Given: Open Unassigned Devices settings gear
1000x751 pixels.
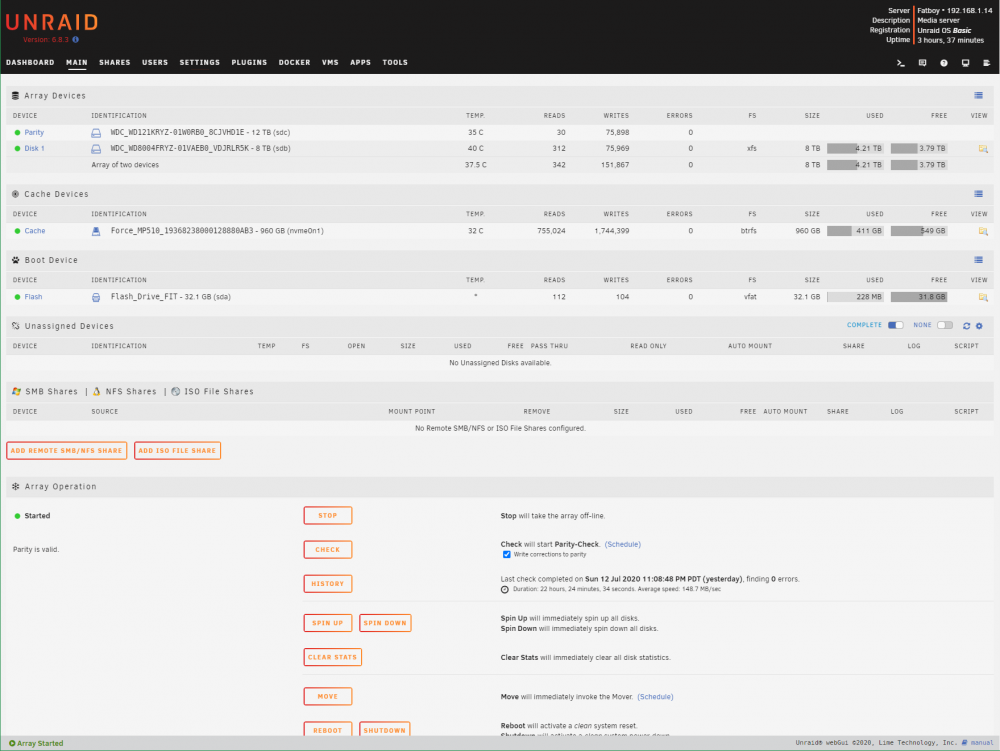Looking at the screenshot, I should pyautogui.click(x=980, y=326).
